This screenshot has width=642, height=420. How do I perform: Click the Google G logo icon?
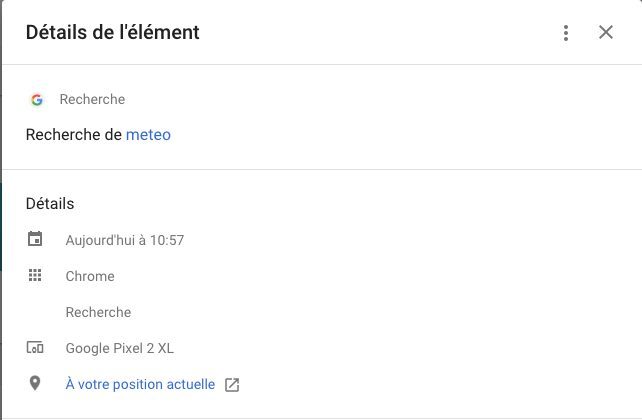pyautogui.click(x=37, y=99)
